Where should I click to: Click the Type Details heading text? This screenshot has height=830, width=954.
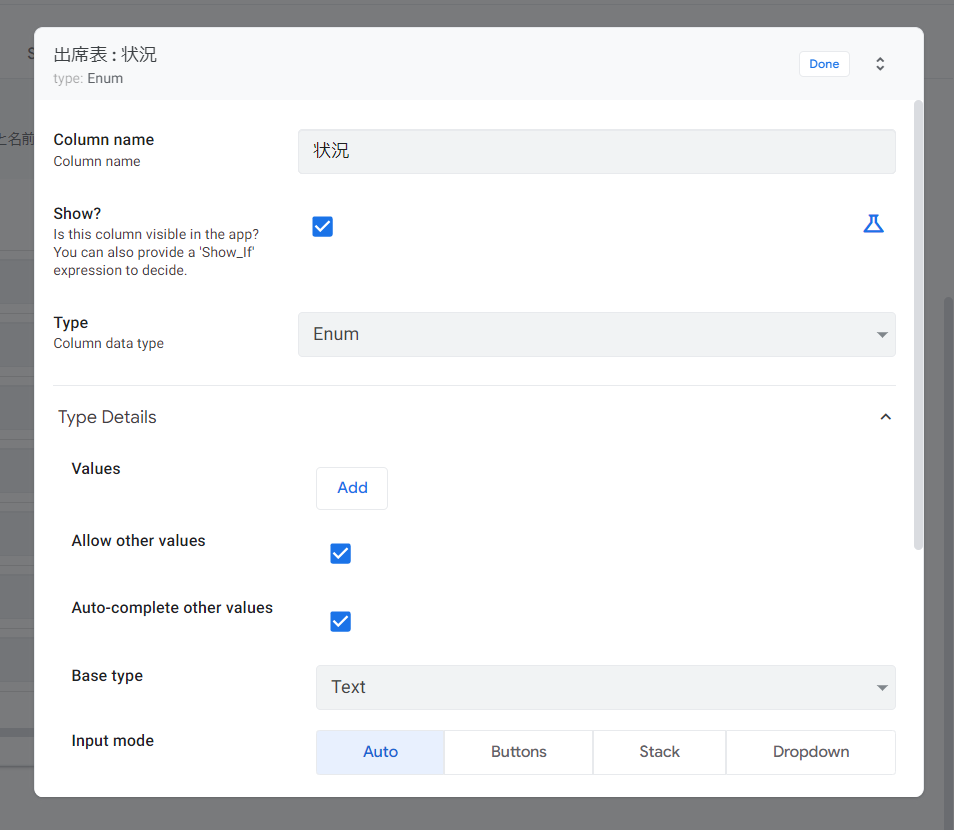pyautogui.click(x=107, y=417)
